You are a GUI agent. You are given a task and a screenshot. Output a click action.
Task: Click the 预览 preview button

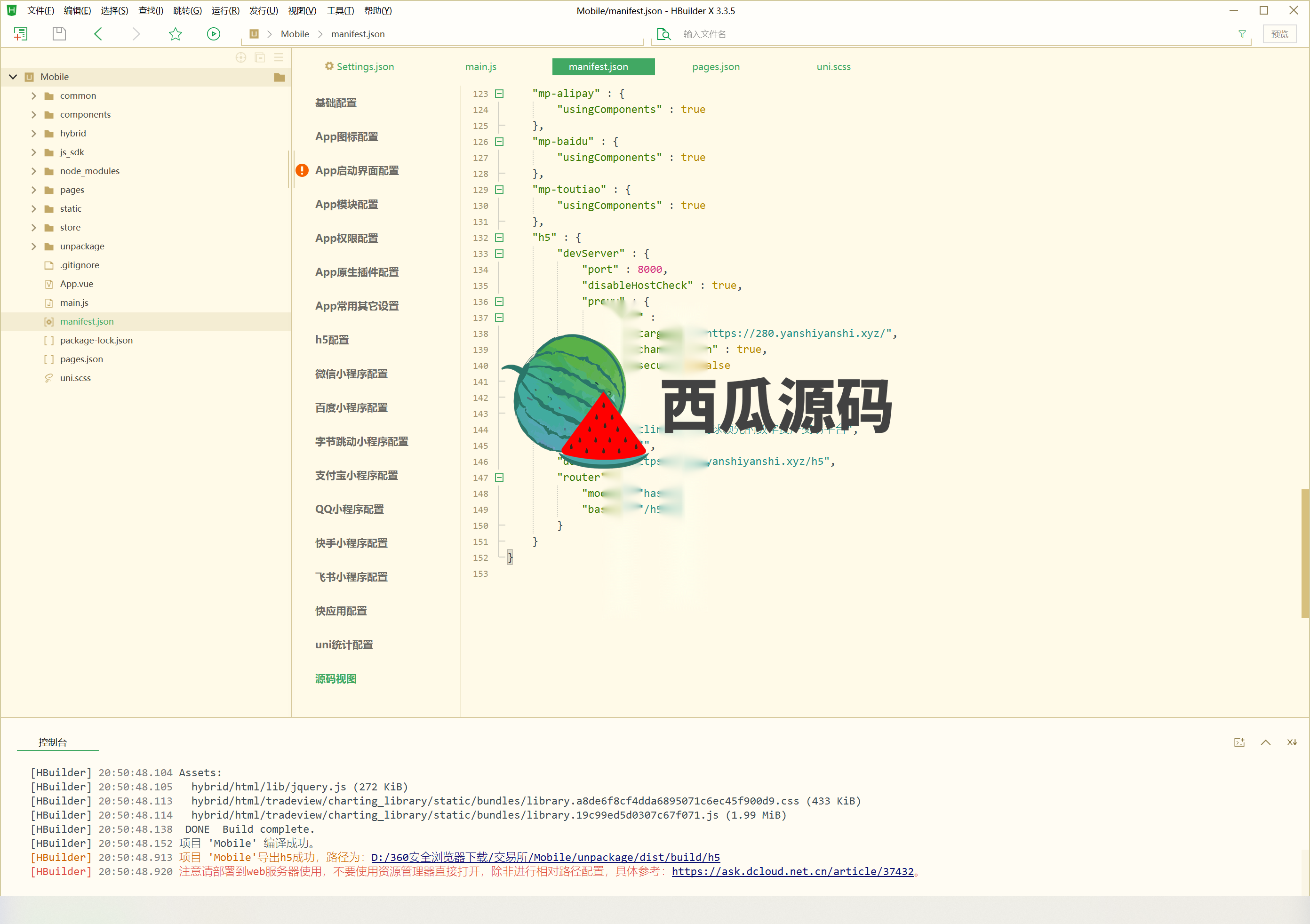tap(1279, 34)
